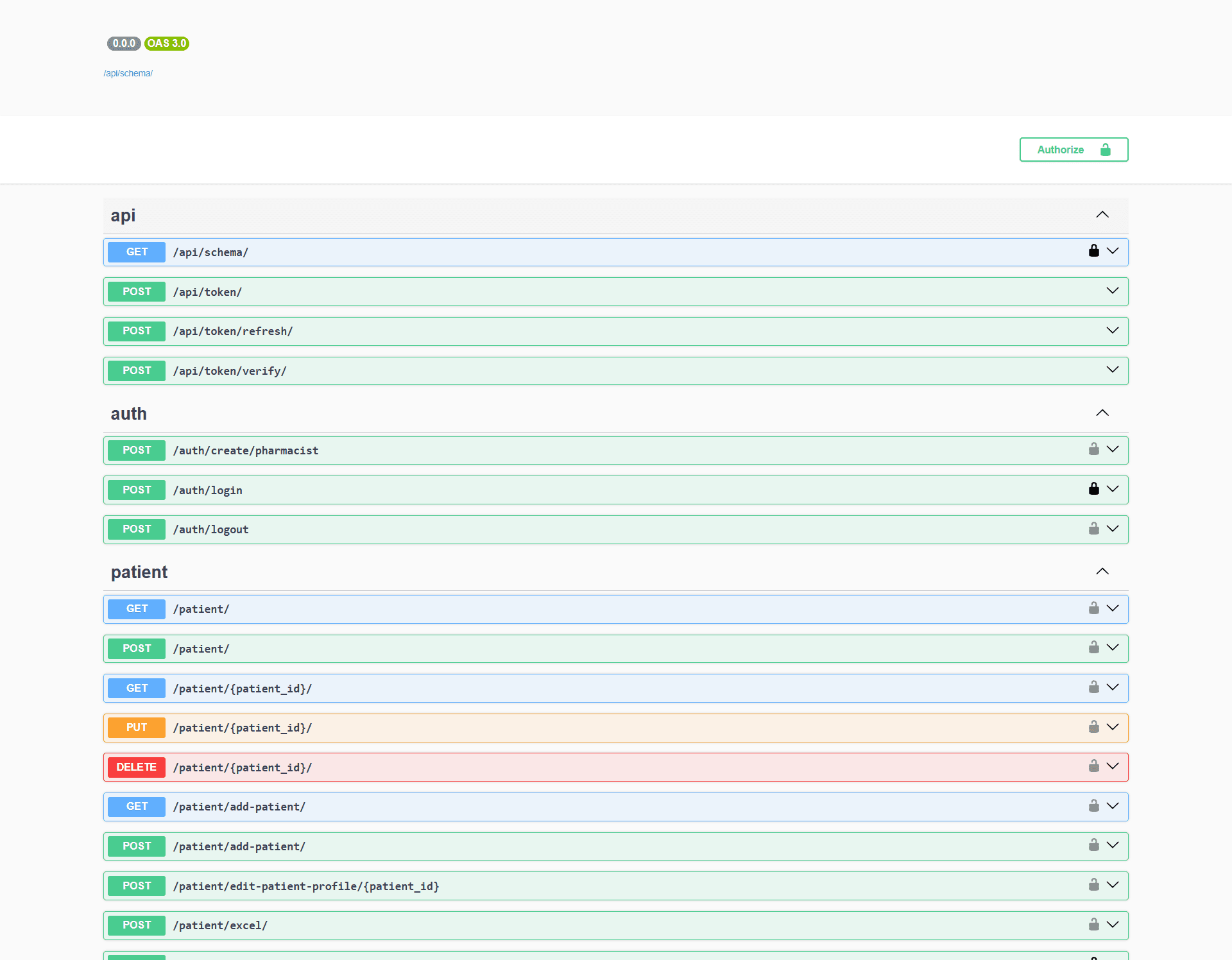Click the lock icon on DELETE /patient/{patient_id}/
Viewport: 1232px width, 960px height.
tap(1093, 766)
